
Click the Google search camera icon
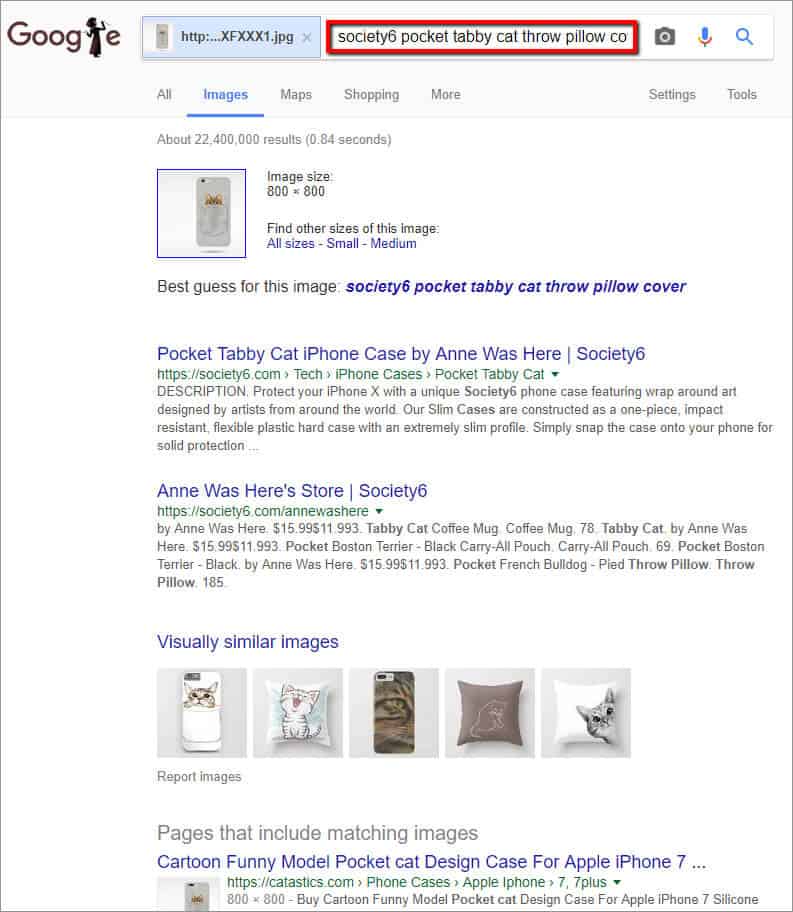pos(664,36)
